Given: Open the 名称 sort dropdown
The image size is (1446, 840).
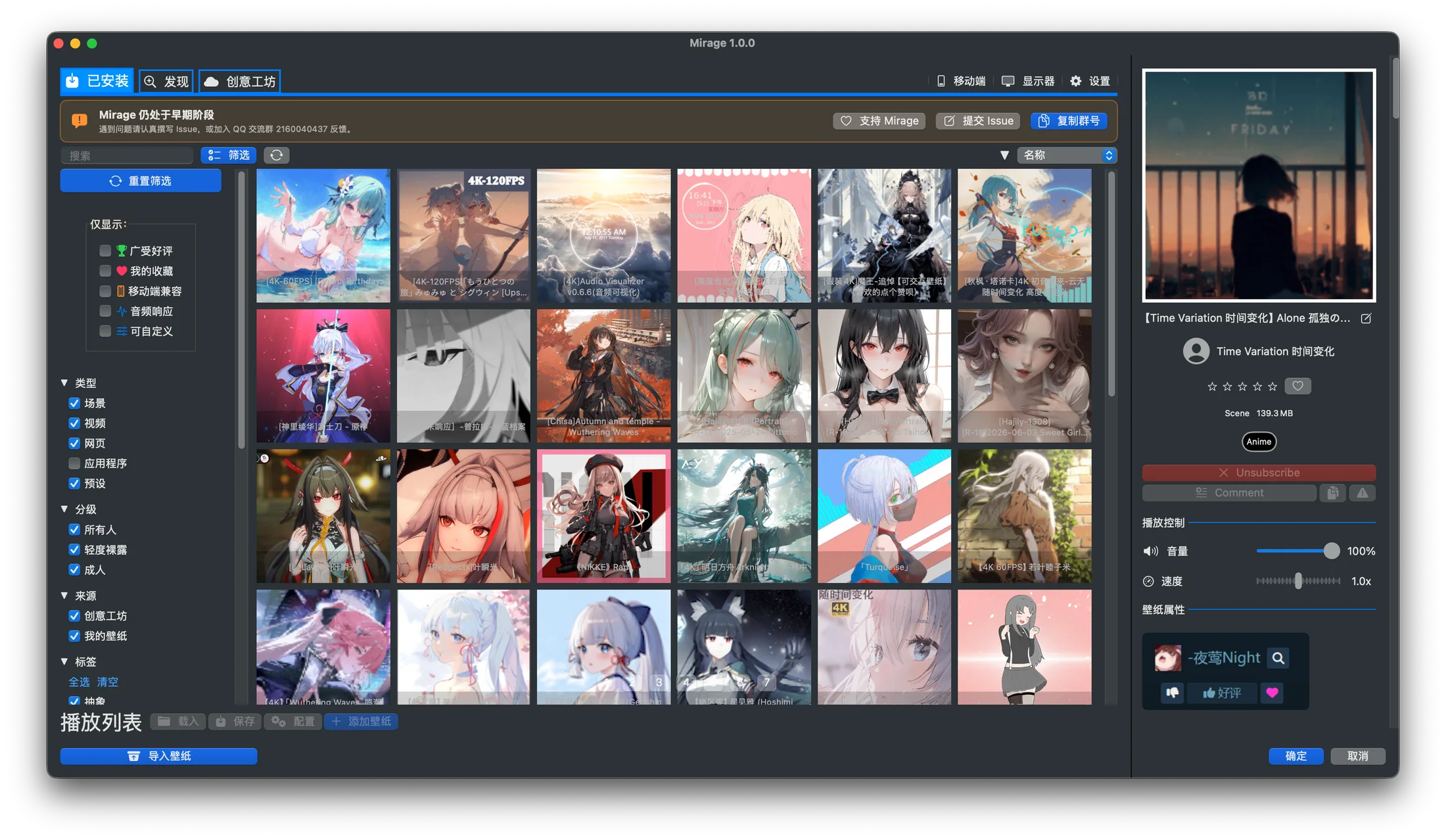Looking at the screenshot, I should click(x=1067, y=155).
